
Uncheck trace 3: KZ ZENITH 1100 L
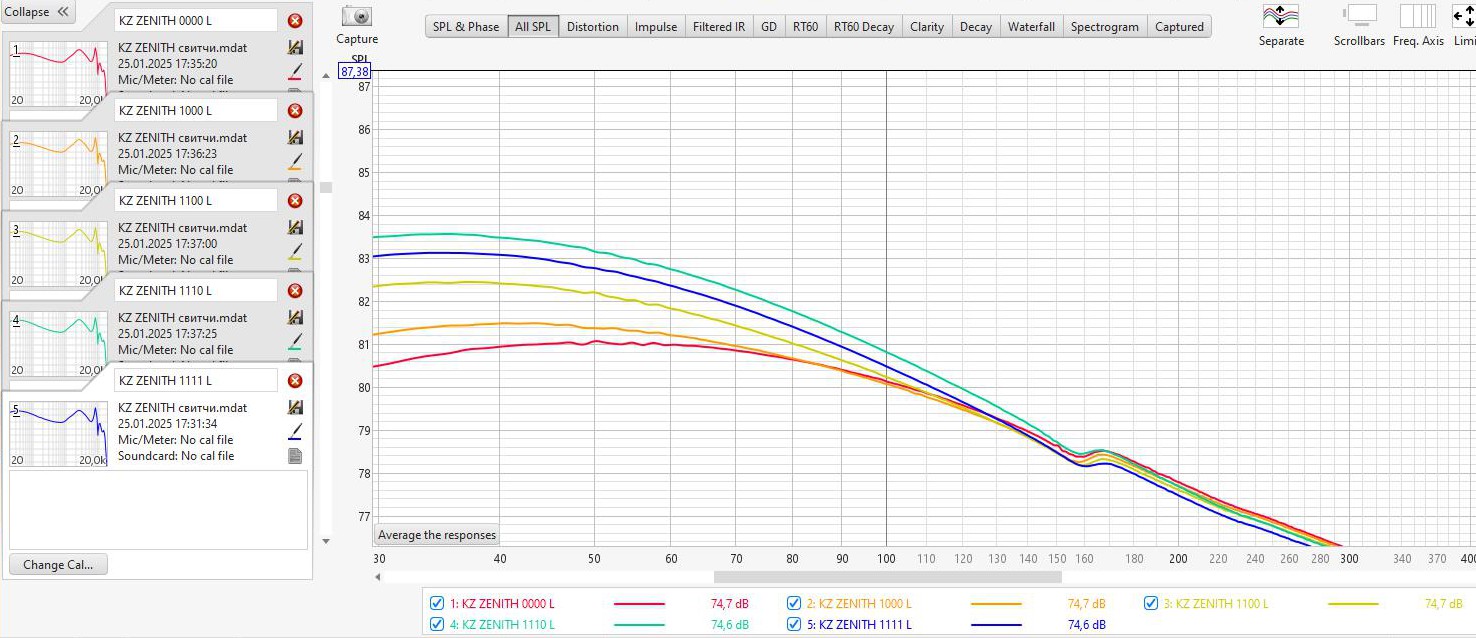[x=1152, y=603]
